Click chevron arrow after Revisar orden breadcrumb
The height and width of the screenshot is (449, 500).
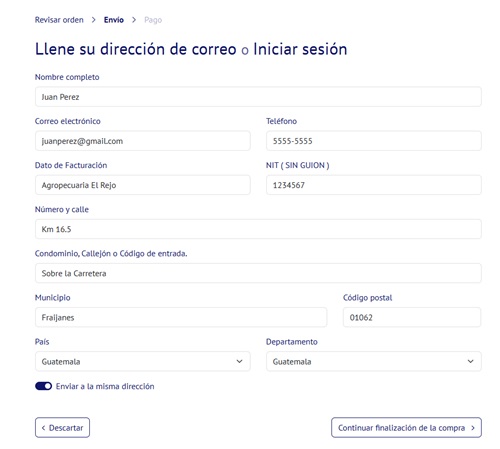point(94,20)
